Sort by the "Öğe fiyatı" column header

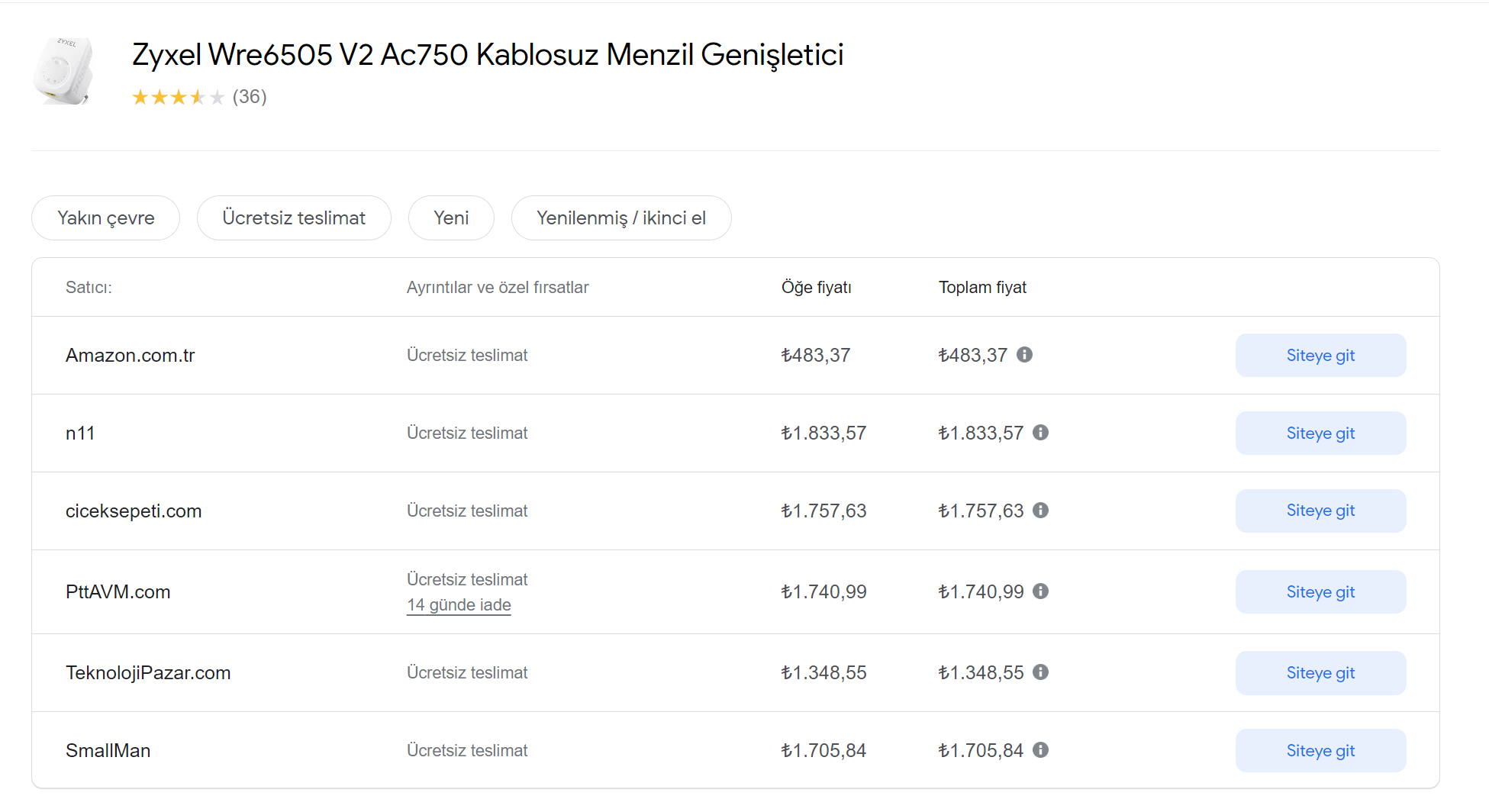816,288
